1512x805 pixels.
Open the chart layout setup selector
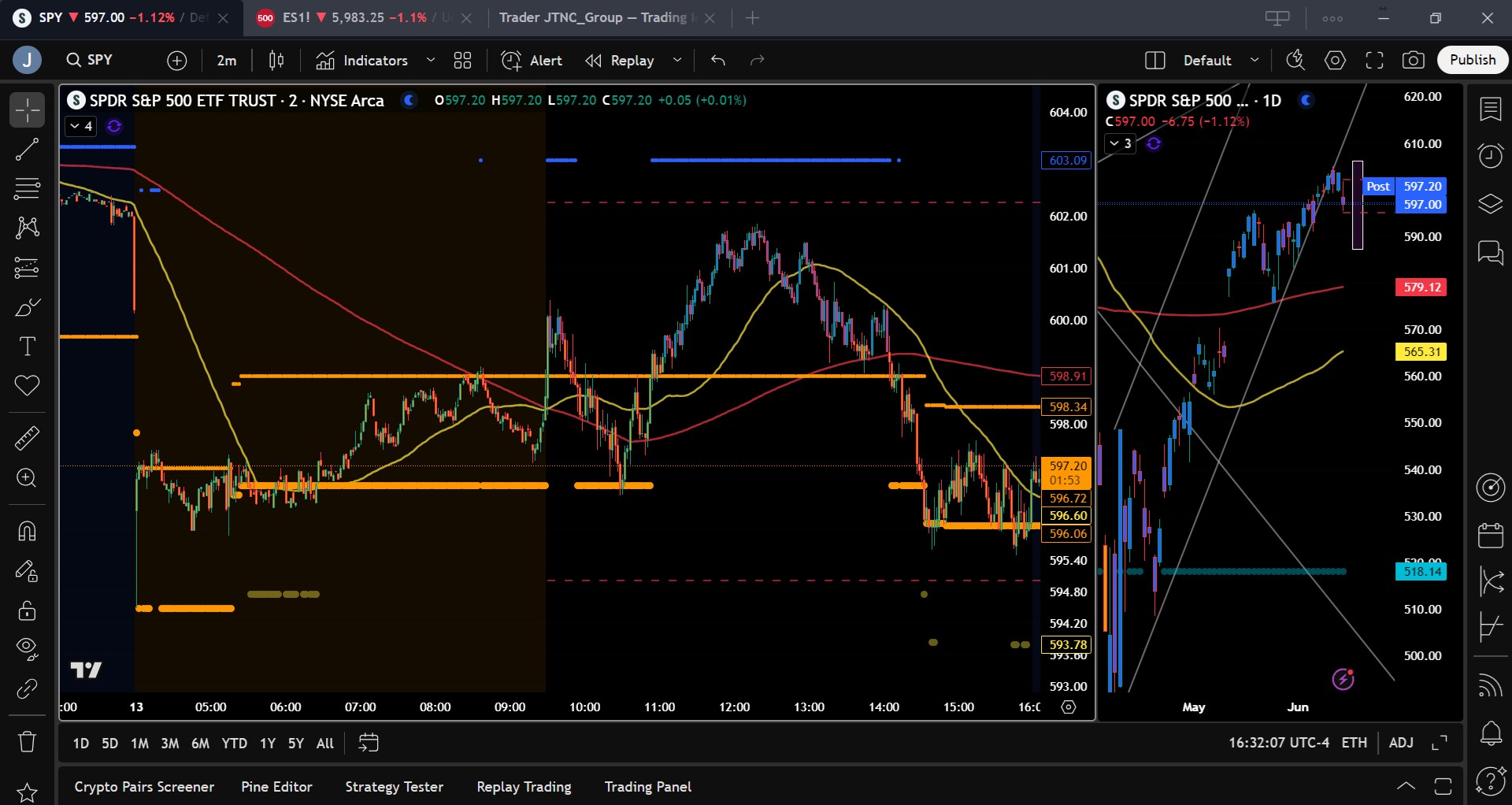tap(1155, 60)
